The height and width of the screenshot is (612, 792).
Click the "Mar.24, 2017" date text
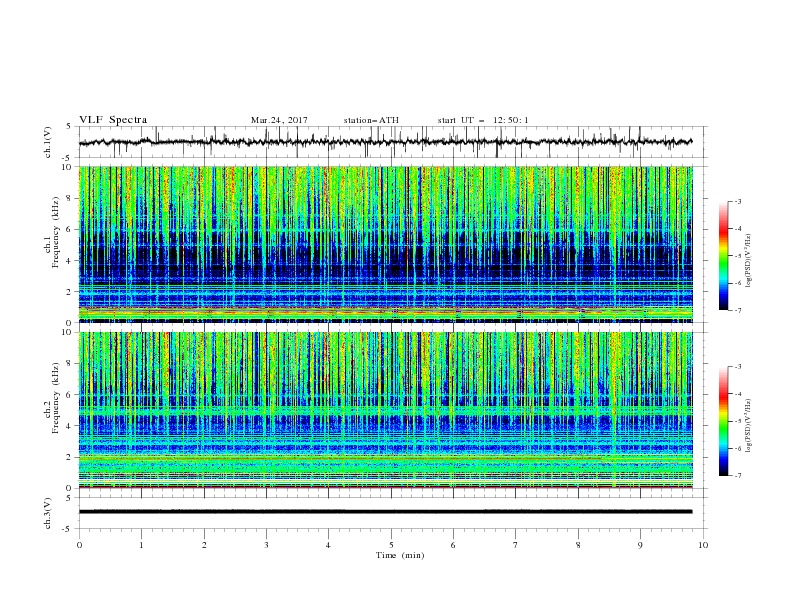279,120
